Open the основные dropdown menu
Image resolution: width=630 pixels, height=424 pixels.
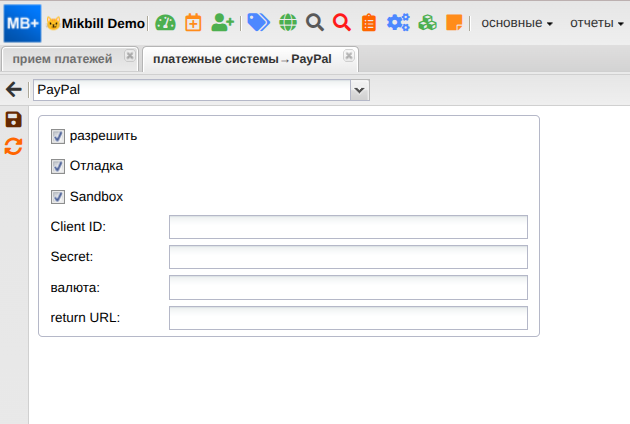(x=517, y=23)
